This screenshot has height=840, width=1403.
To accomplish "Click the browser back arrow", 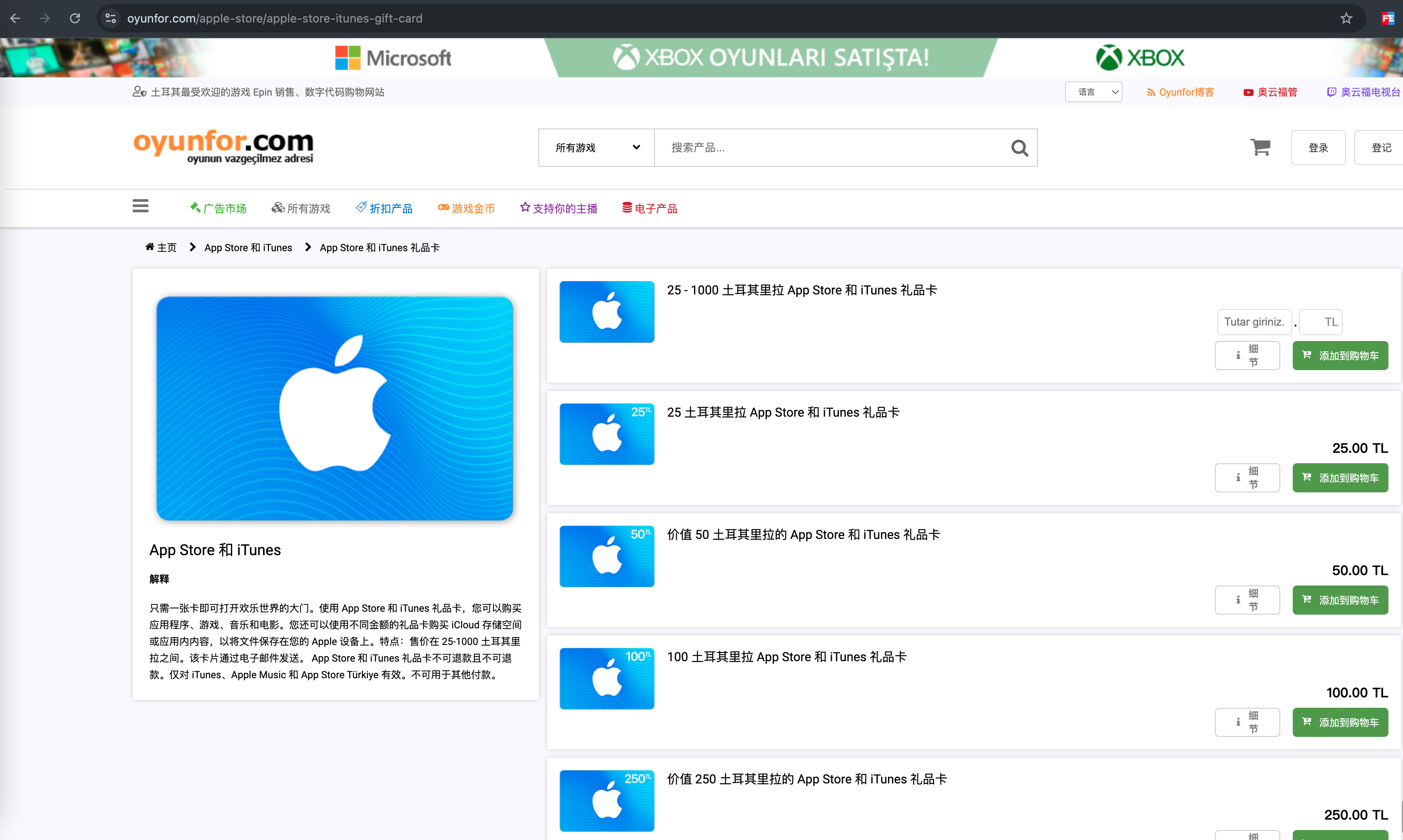I will pyautogui.click(x=15, y=18).
